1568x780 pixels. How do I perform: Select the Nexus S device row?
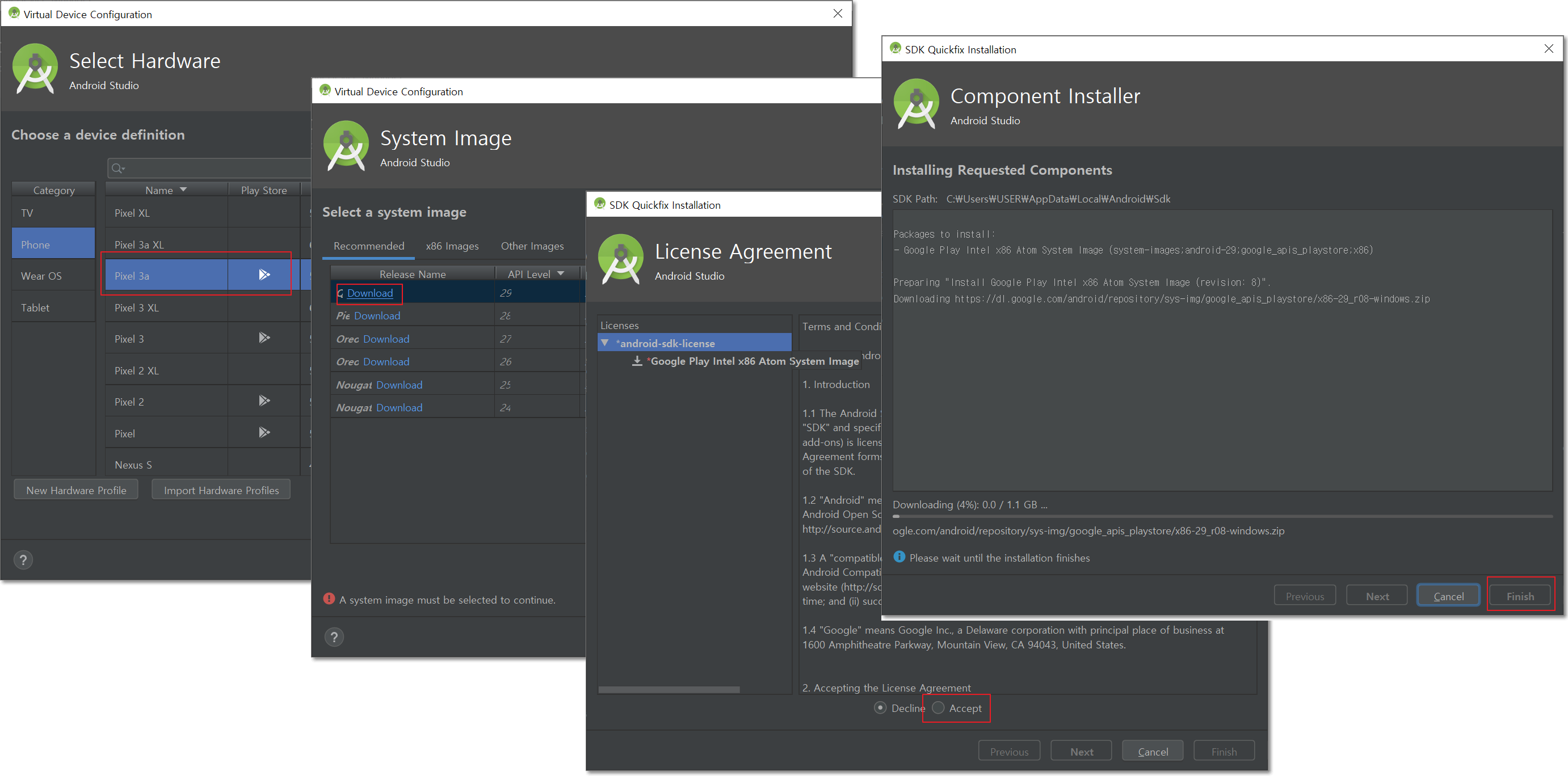click(x=207, y=464)
